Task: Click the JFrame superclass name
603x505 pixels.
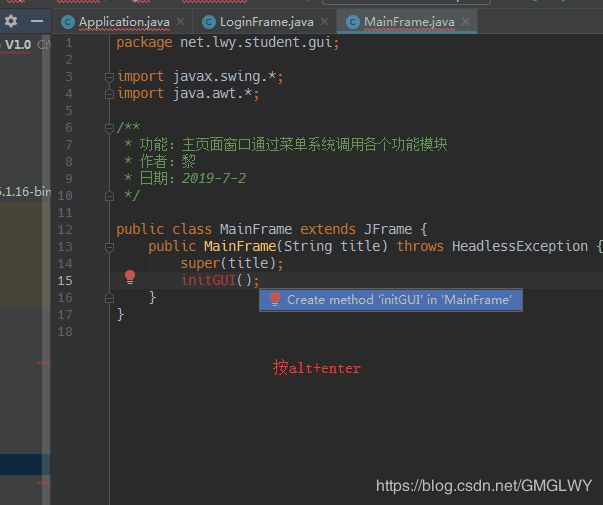Action: tap(388, 229)
